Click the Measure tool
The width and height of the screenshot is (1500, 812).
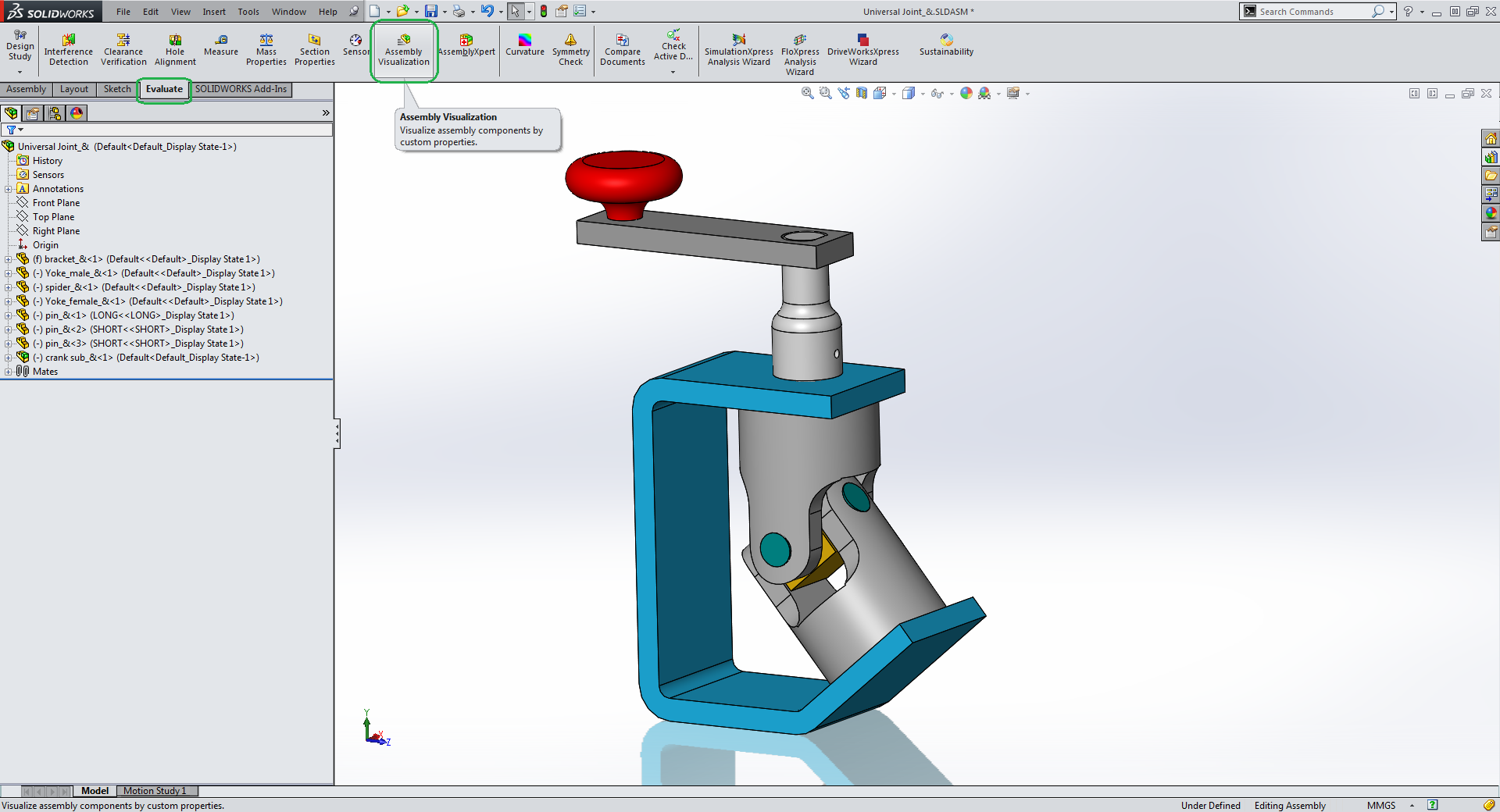(221, 45)
